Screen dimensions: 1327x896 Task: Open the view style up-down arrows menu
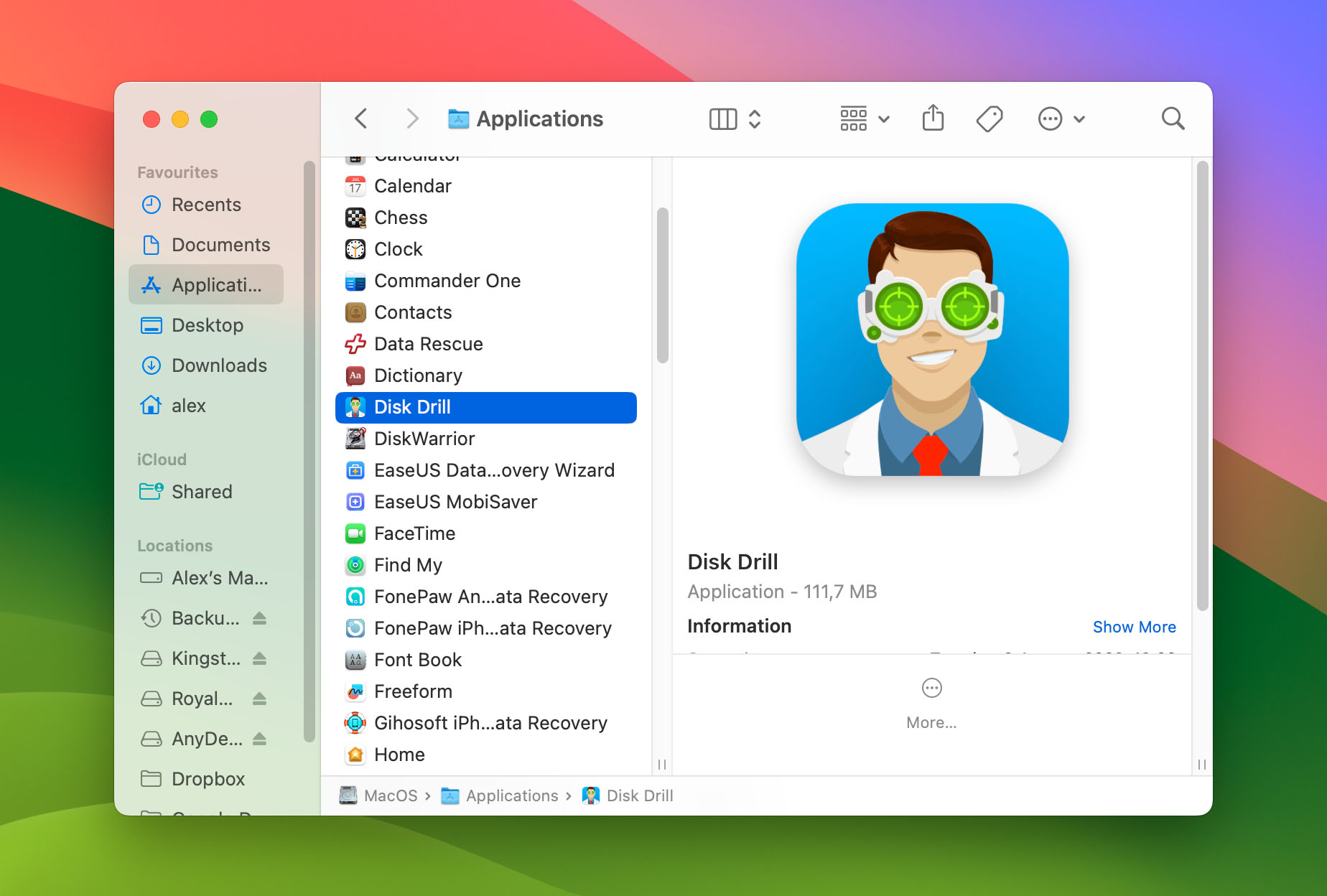[755, 118]
